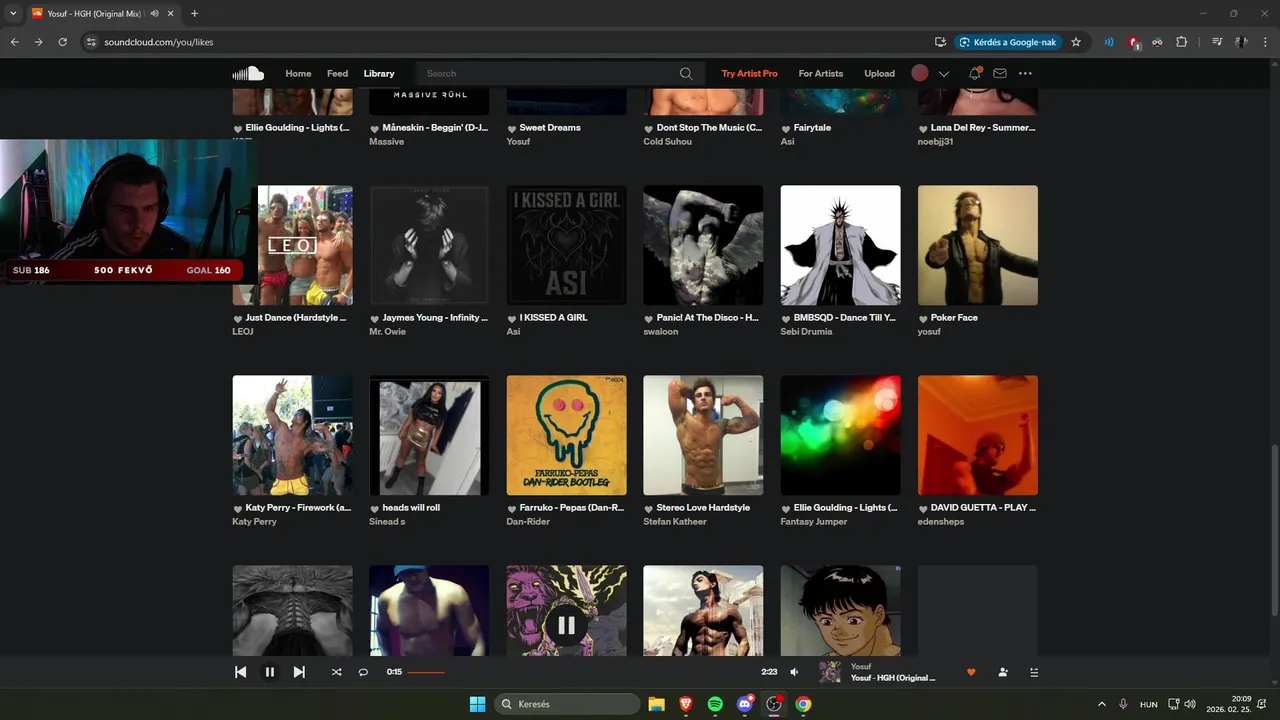Select the Yosuf - HGH browser tab
Screen dimensions: 1280x720
(102, 14)
